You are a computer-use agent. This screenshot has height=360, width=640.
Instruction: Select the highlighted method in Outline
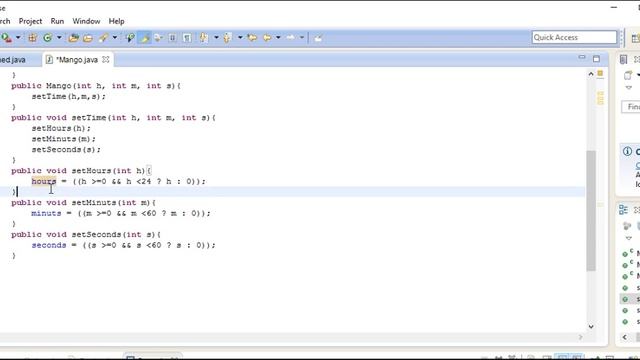631,299
